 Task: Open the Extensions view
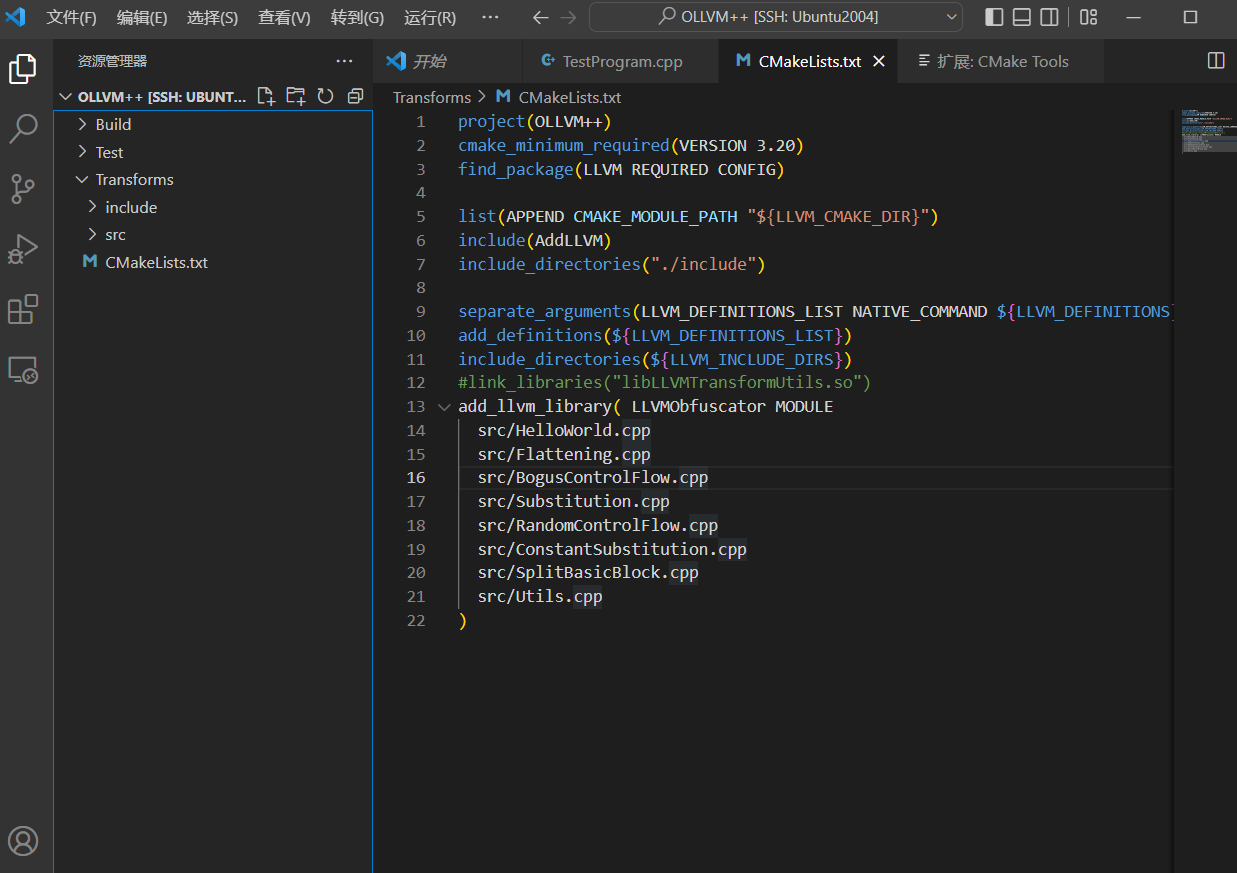pos(23,310)
